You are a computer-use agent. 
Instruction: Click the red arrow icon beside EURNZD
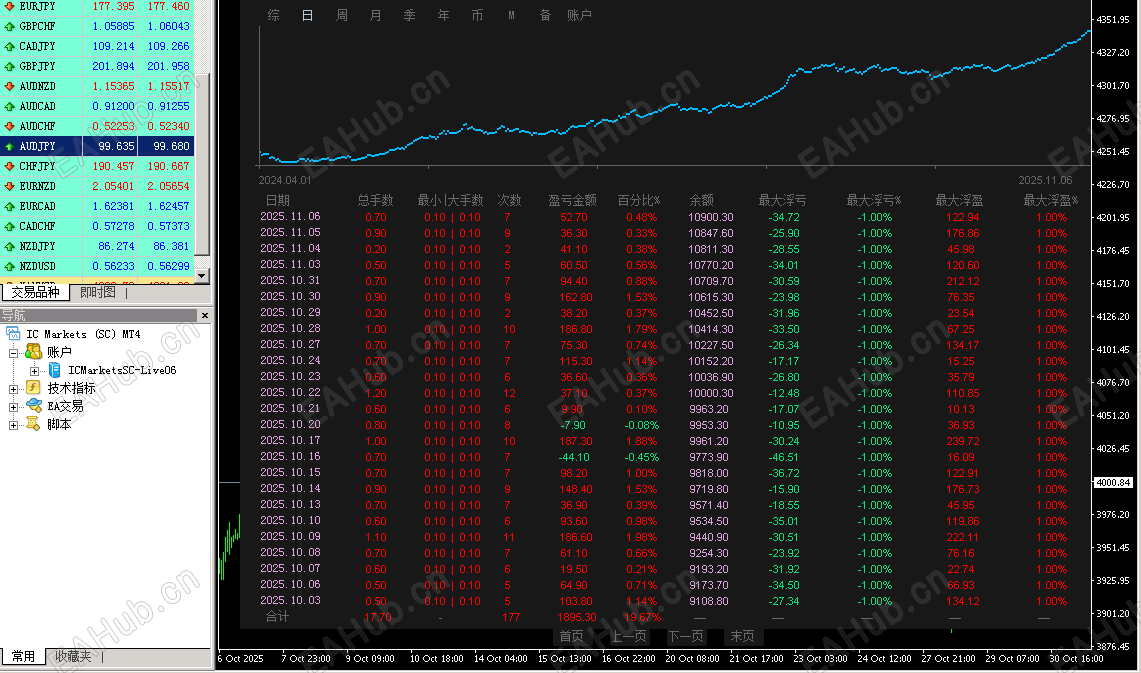9,186
